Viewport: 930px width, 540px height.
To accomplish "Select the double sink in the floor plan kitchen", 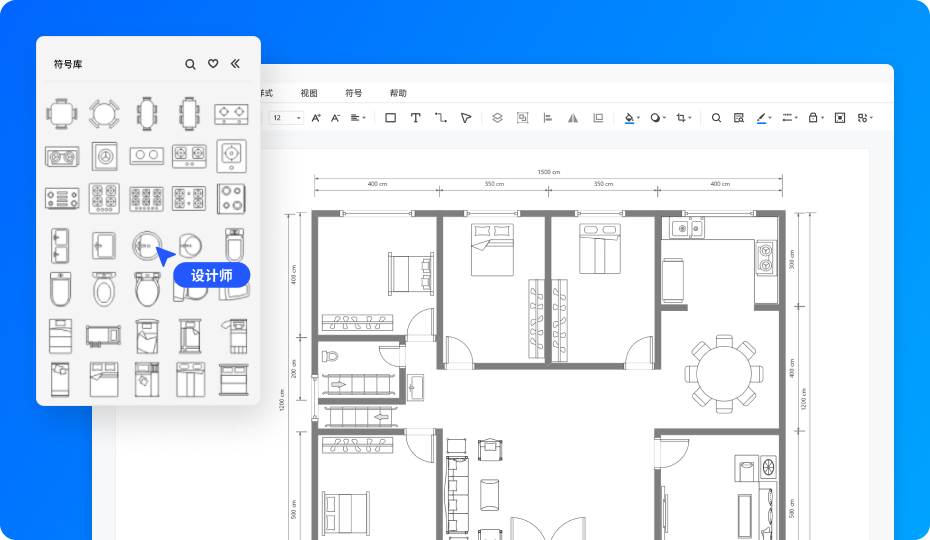I will pos(687,228).
